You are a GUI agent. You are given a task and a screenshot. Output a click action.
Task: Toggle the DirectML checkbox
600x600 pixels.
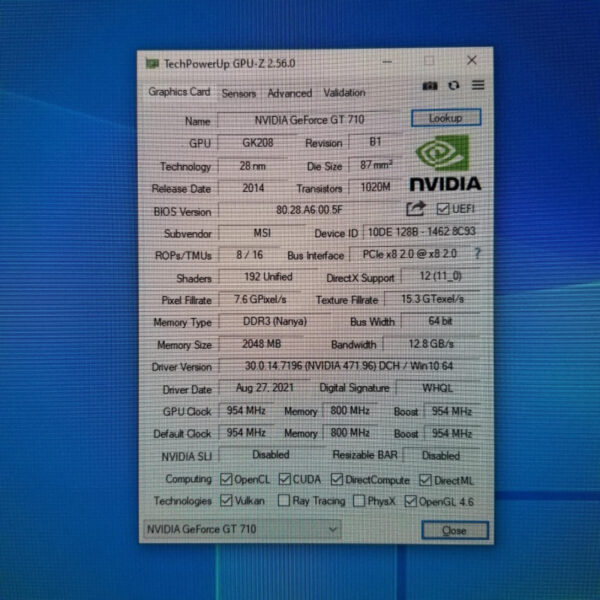tap(425, 480)
